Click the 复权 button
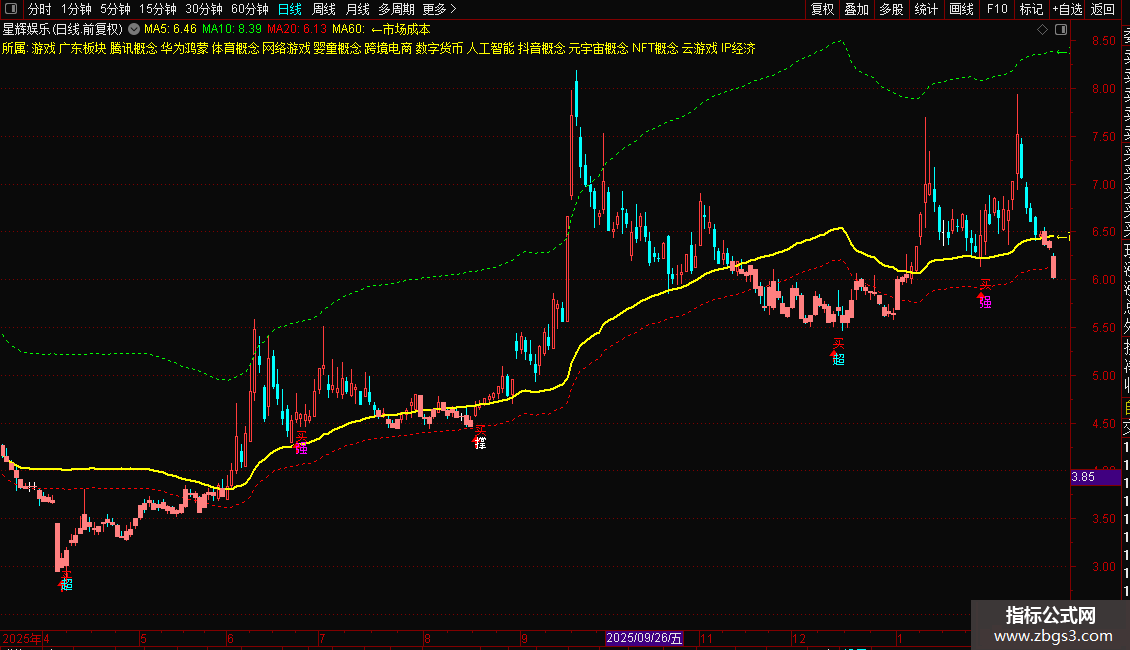This screenshot has height=650, width=1130. 822,9
